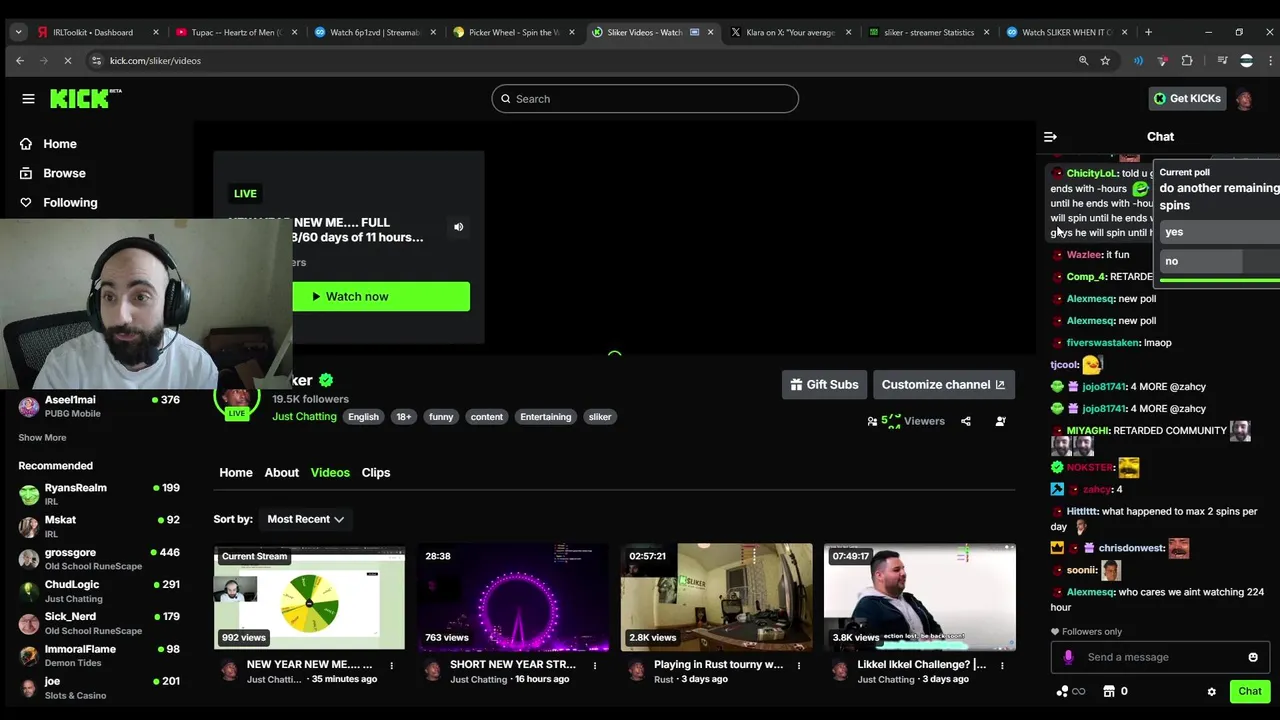1280x720 pixels.
Task: Open Mskat recommended channel
Action: pos(99,526)
